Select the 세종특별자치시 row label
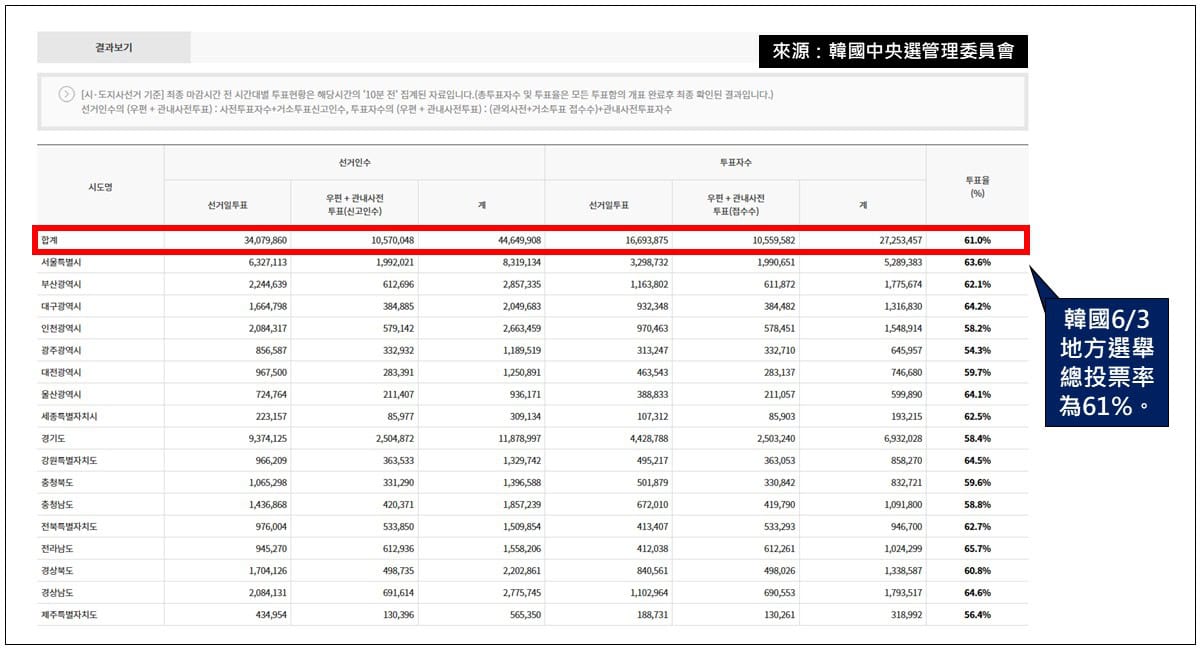The image size is (1201, 650). 69,417
